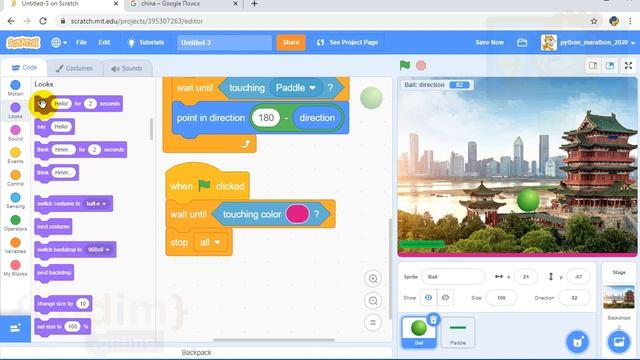Image resolution: width=640 pixels, height=360 pixels.
Task: Open Tutorials
Action: coord(146,42)
